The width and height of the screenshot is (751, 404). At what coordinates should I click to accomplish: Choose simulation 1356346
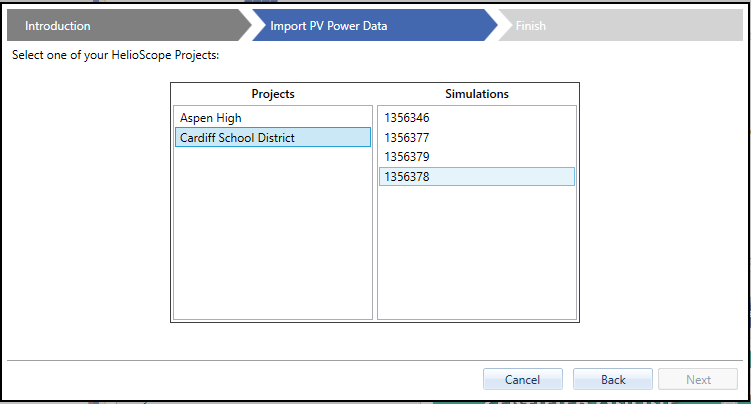(x=406, y=118)
